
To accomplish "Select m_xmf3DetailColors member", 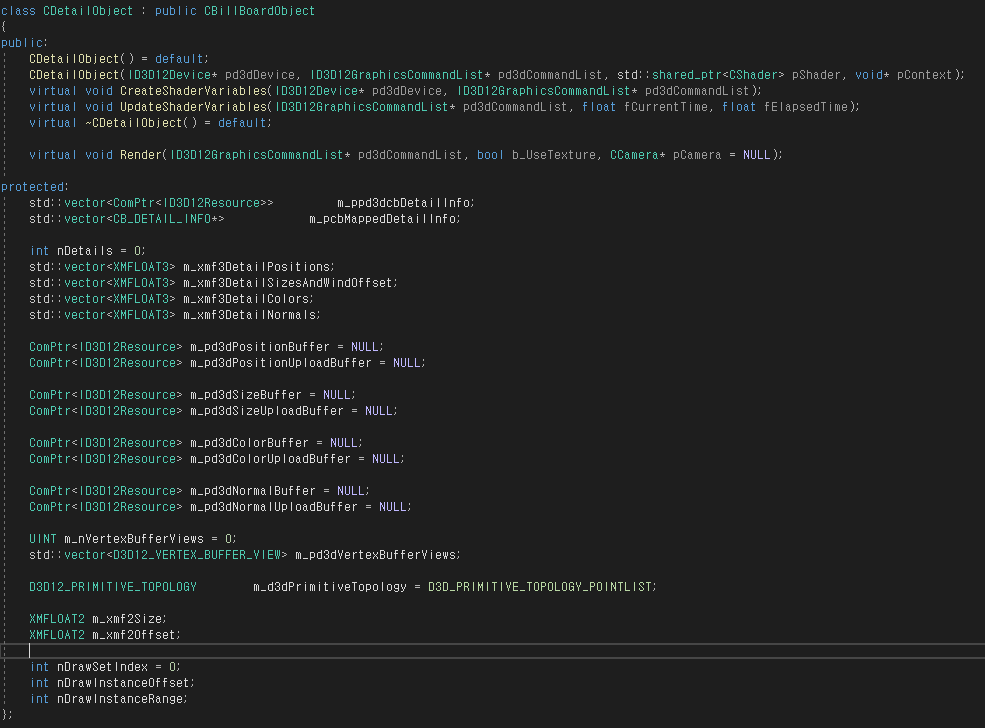I will pos(246,298).
